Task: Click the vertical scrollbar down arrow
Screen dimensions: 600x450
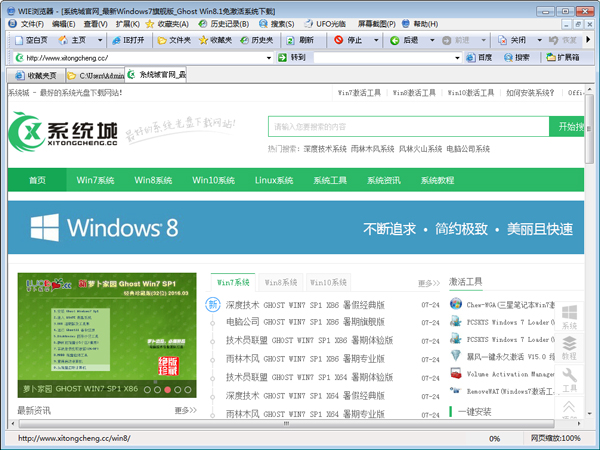Action: click(x=589, y=414)
